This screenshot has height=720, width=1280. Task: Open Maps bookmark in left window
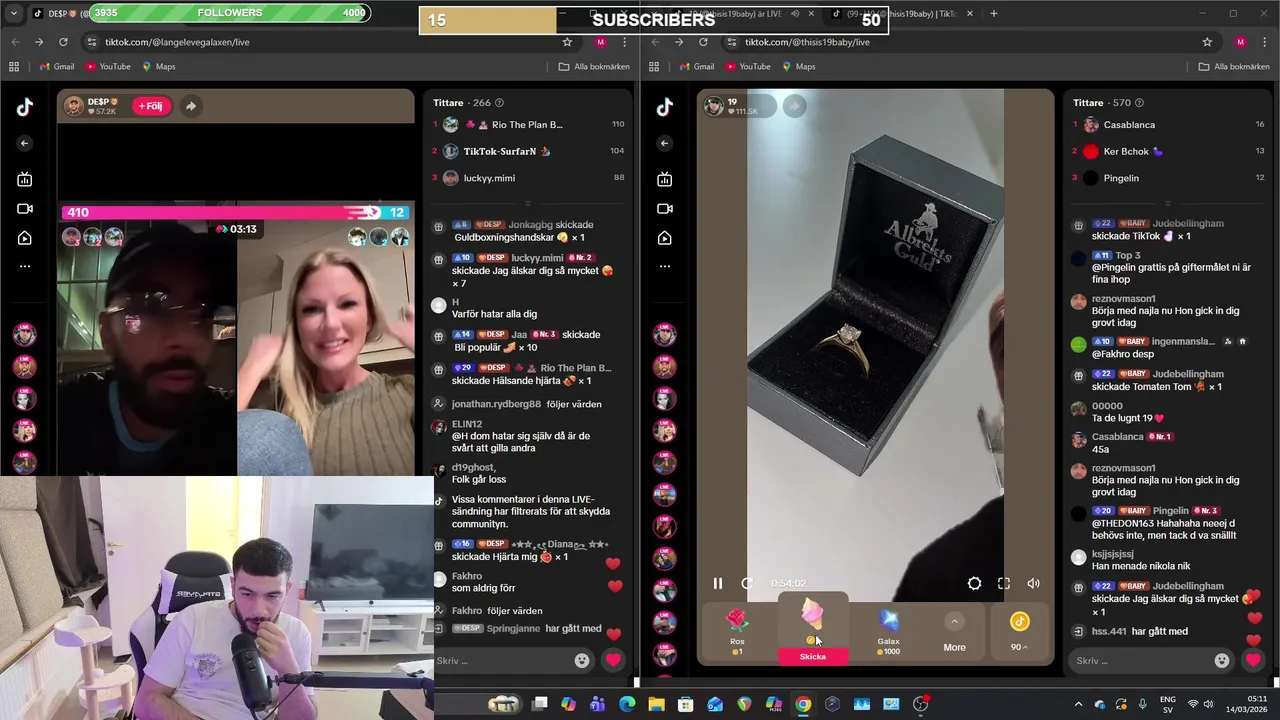pyautogui.click(x=159, y=66)
